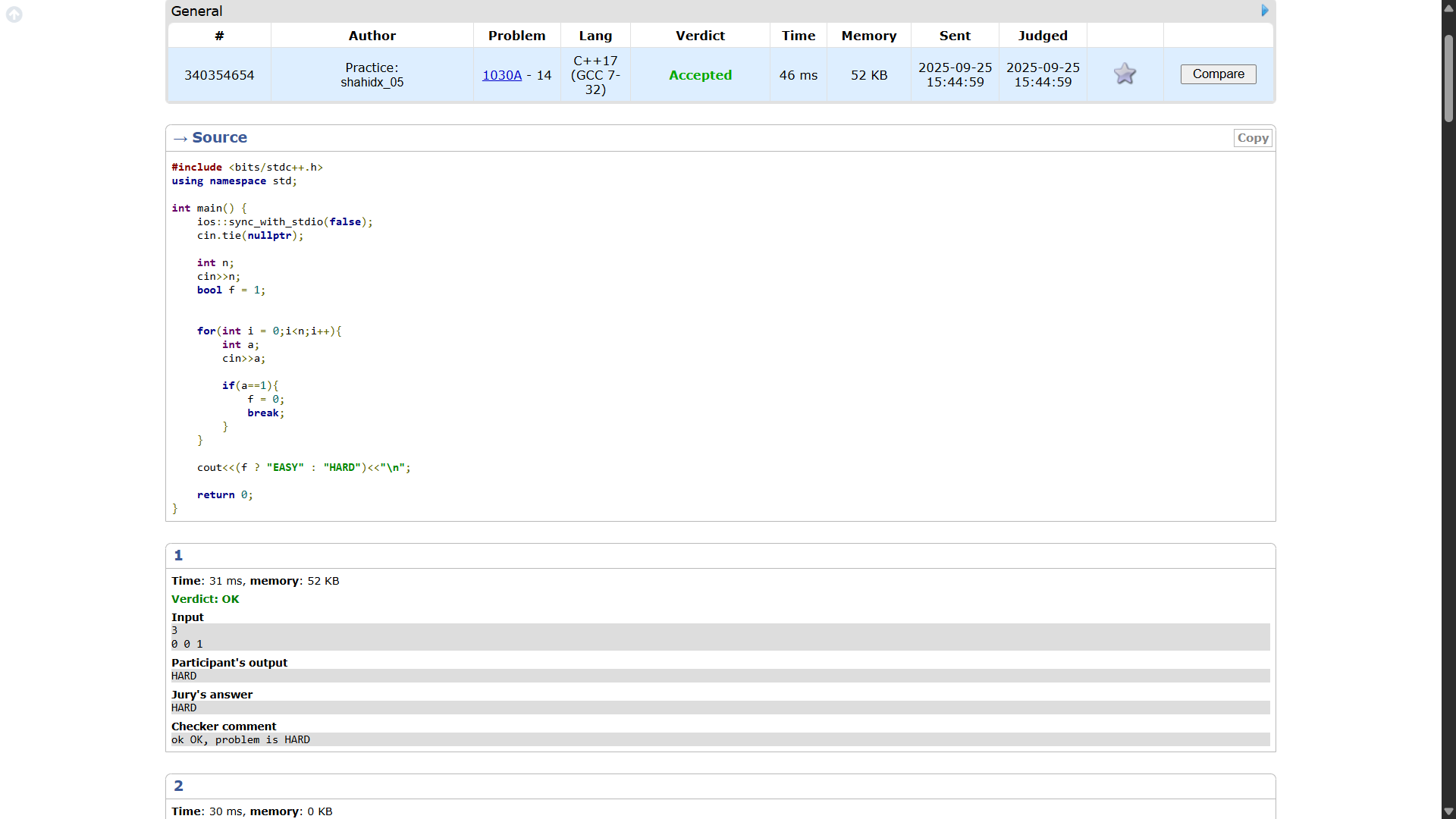
Task: Click the test 1 header
Action: pyautogui.click(x=178, y=555)
